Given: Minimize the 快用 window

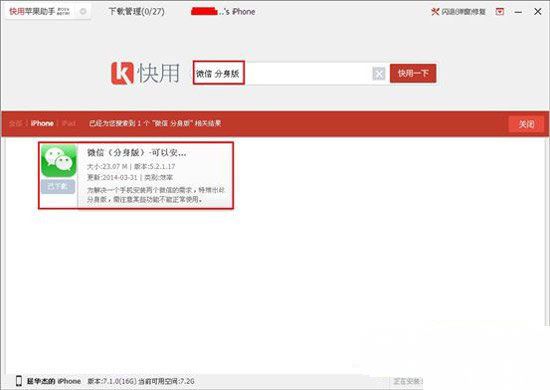Looking at the screenshot, I should [x=518, y=12].
